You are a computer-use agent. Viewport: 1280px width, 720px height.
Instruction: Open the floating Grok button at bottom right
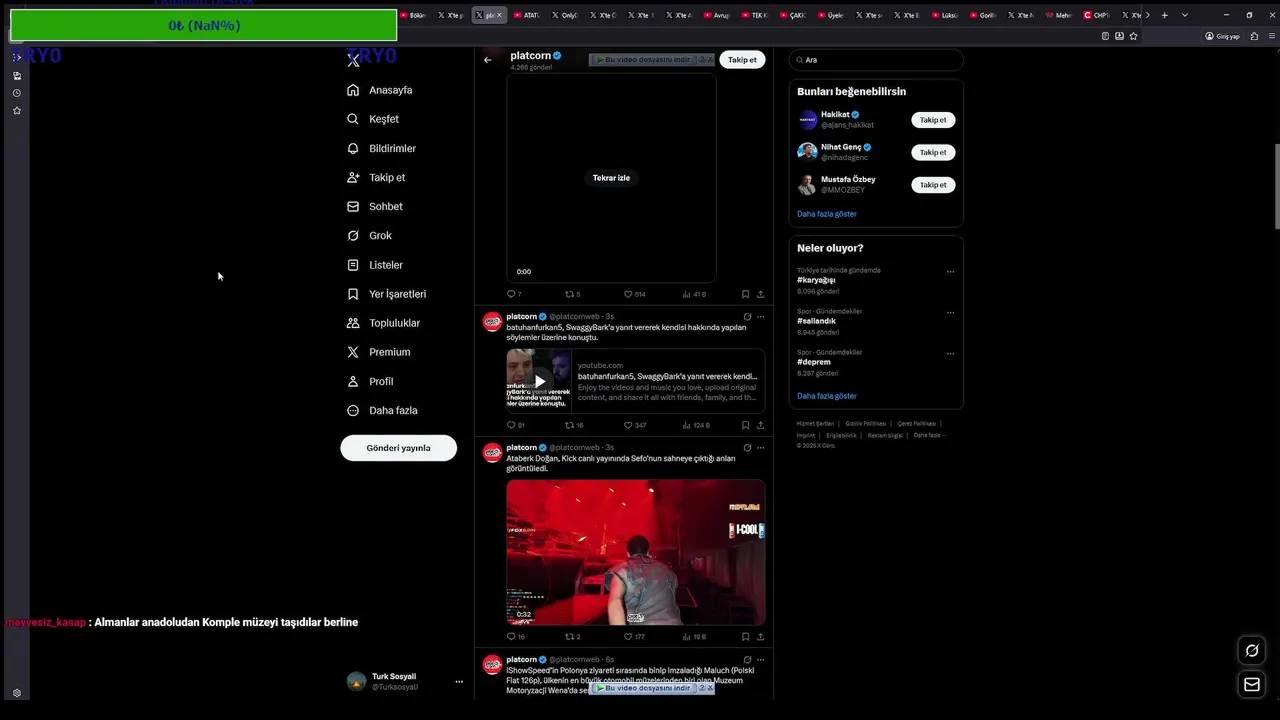(1251, 651)
